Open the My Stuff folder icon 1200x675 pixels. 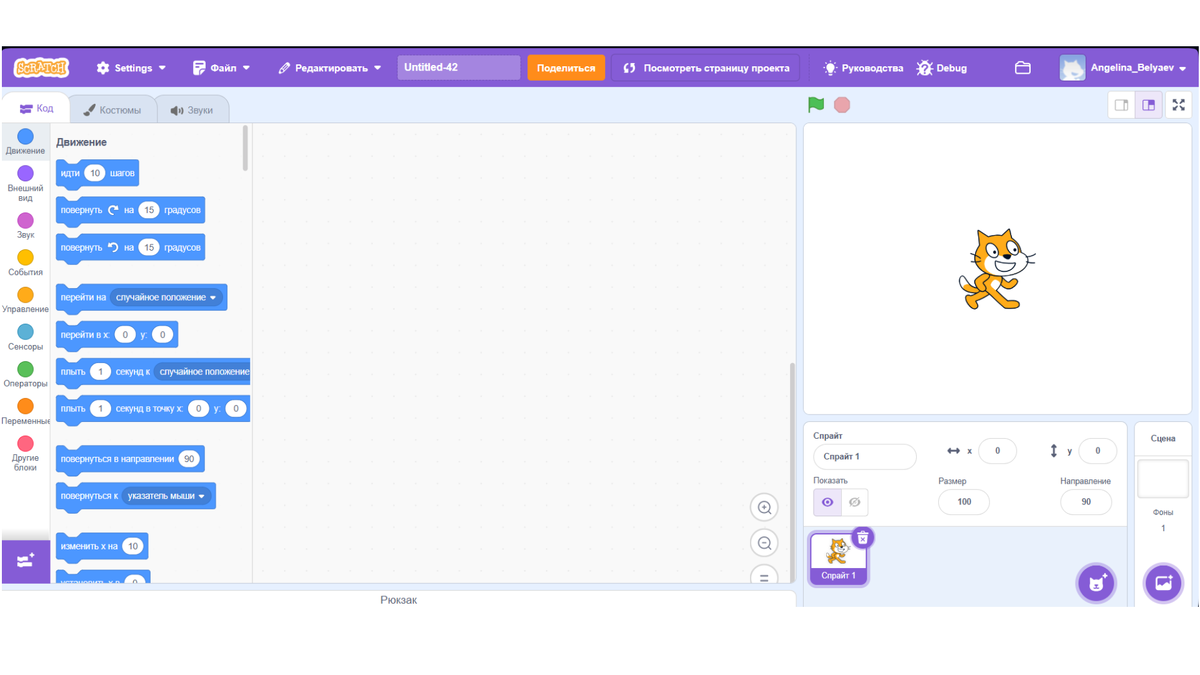coord(1022,68)
